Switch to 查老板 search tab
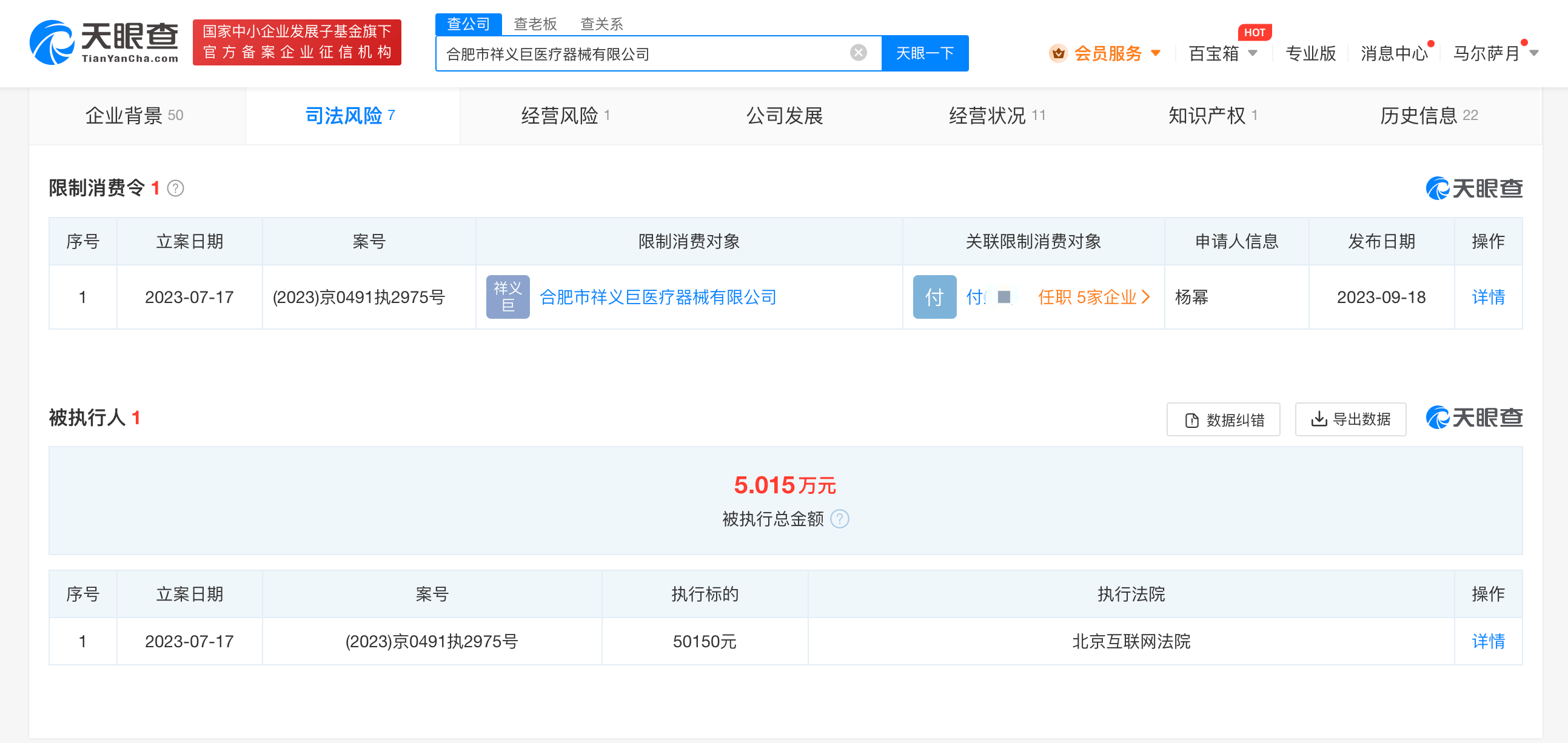The image size is (1568, 743). (x=535, y=24)
